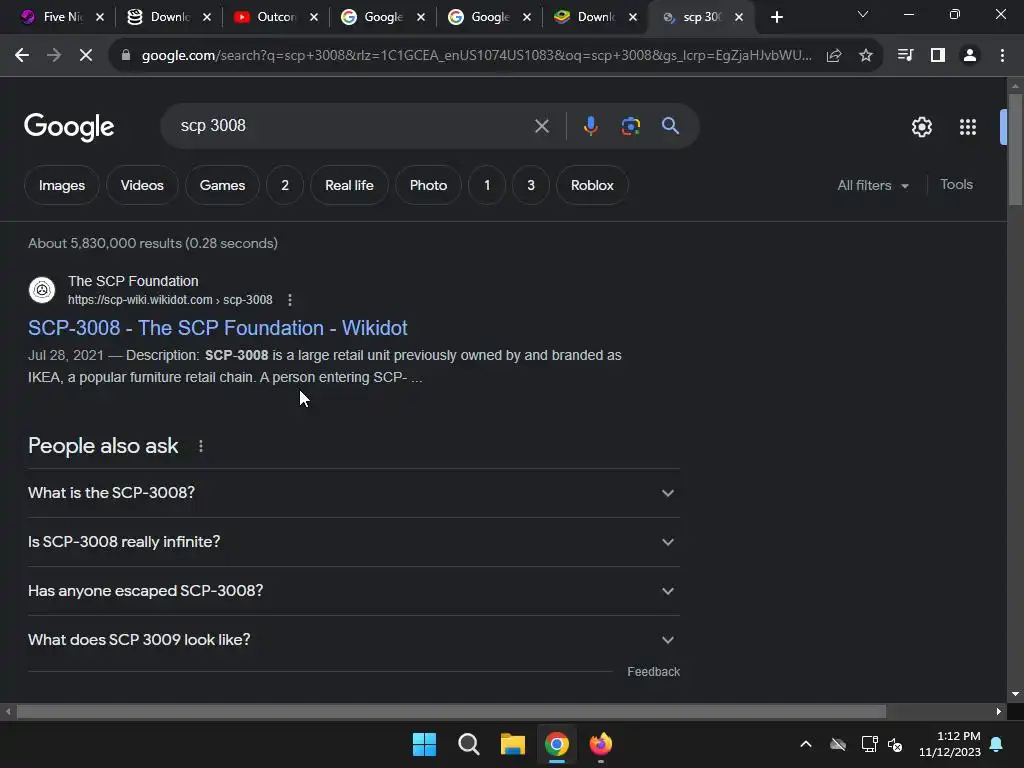Image resolution: width=1024 pixels, height=768 pixels.
Task: Click in the Google search input field
Action: coord(353,126)
